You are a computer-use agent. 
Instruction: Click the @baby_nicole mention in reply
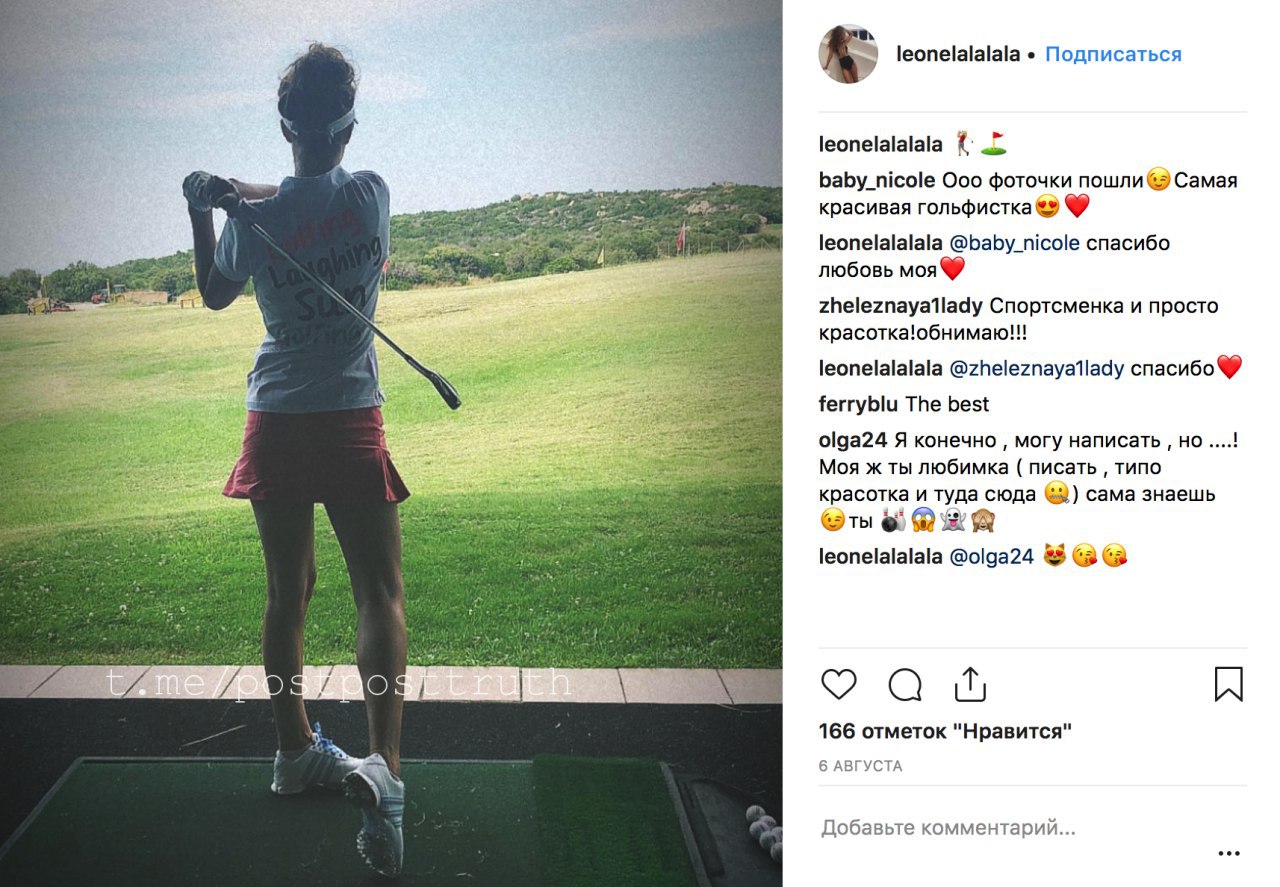click(x=1013, y=243)
